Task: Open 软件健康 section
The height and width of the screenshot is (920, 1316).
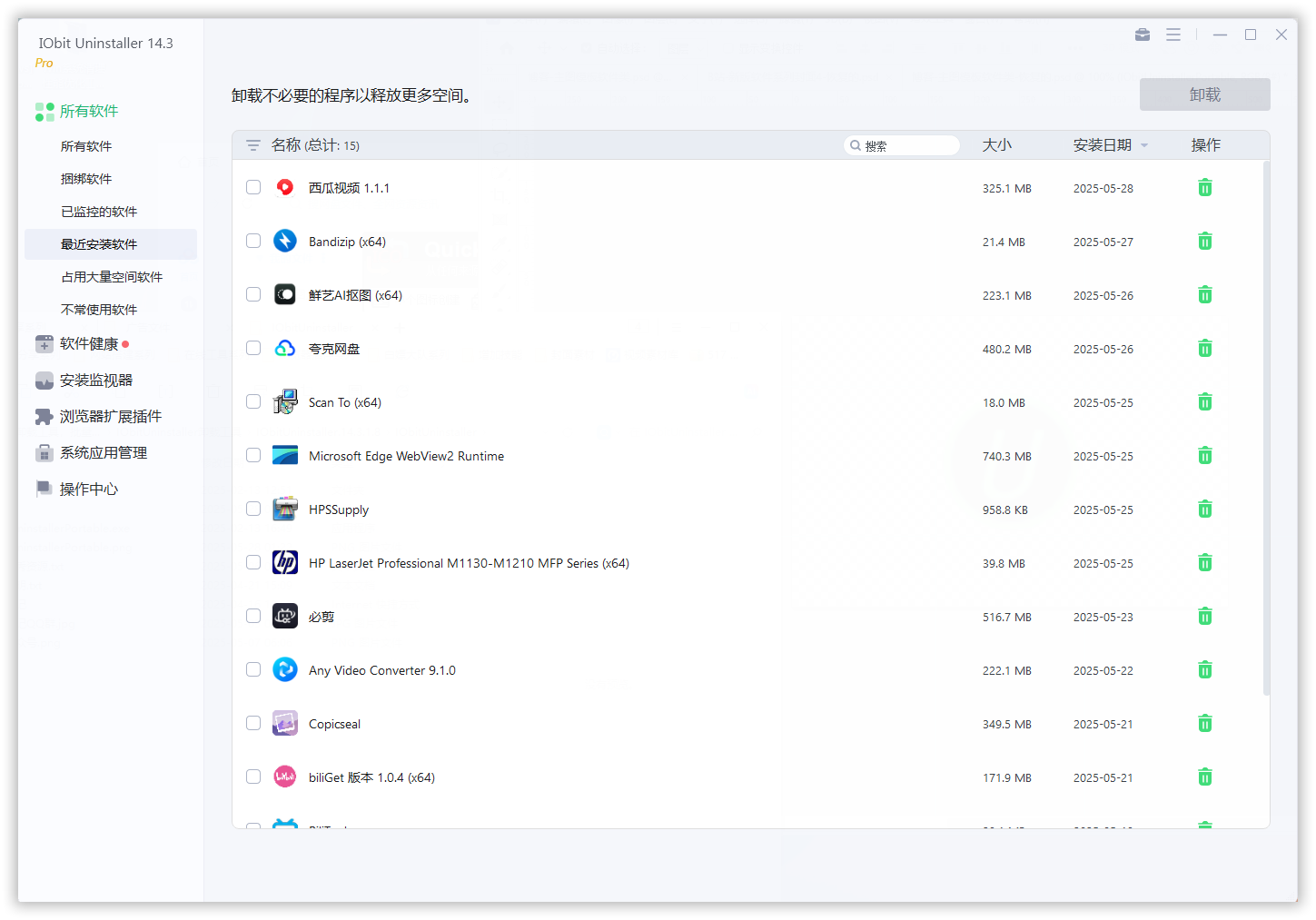Action: pos(82,344)
